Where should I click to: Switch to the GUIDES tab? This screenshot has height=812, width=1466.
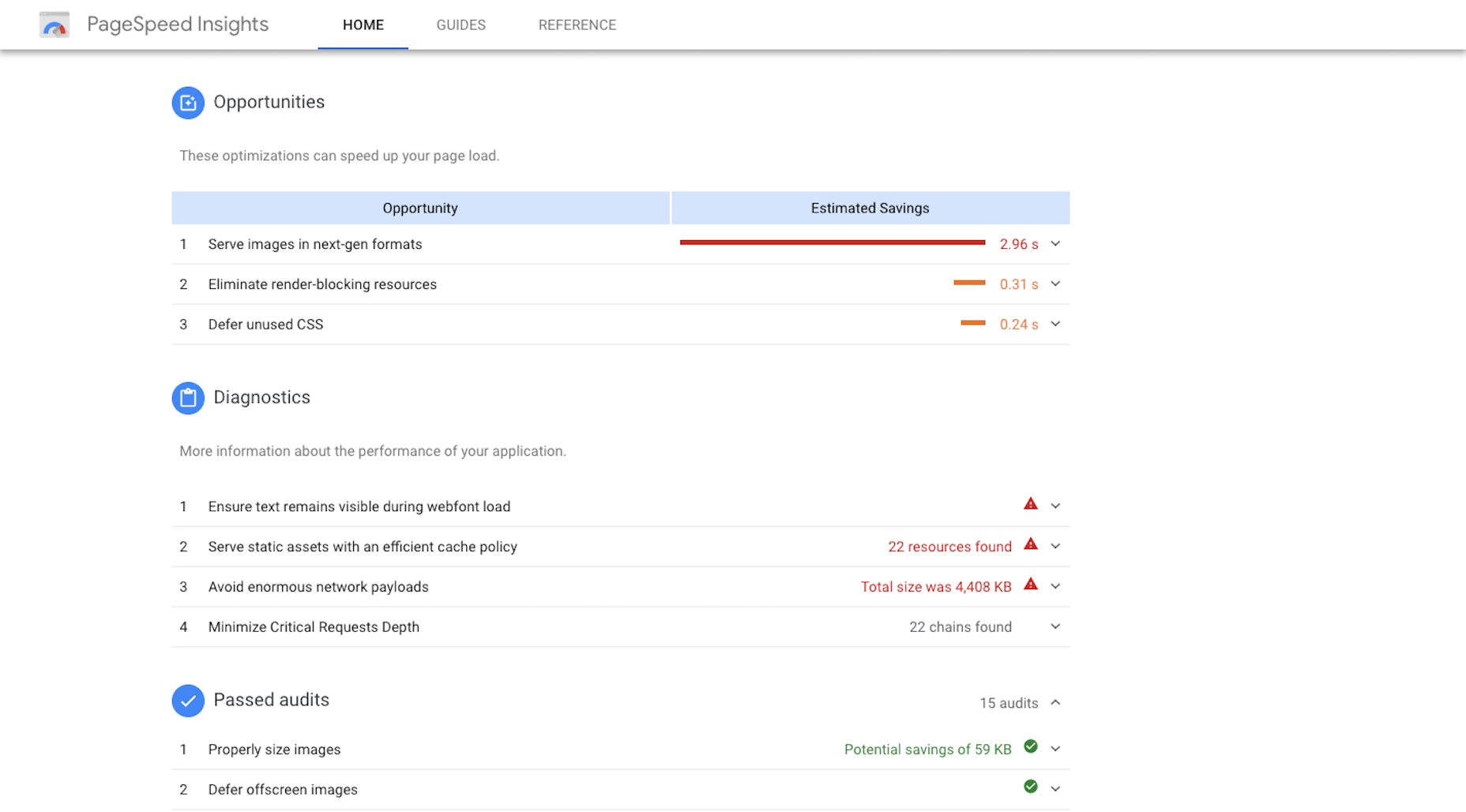461,25
